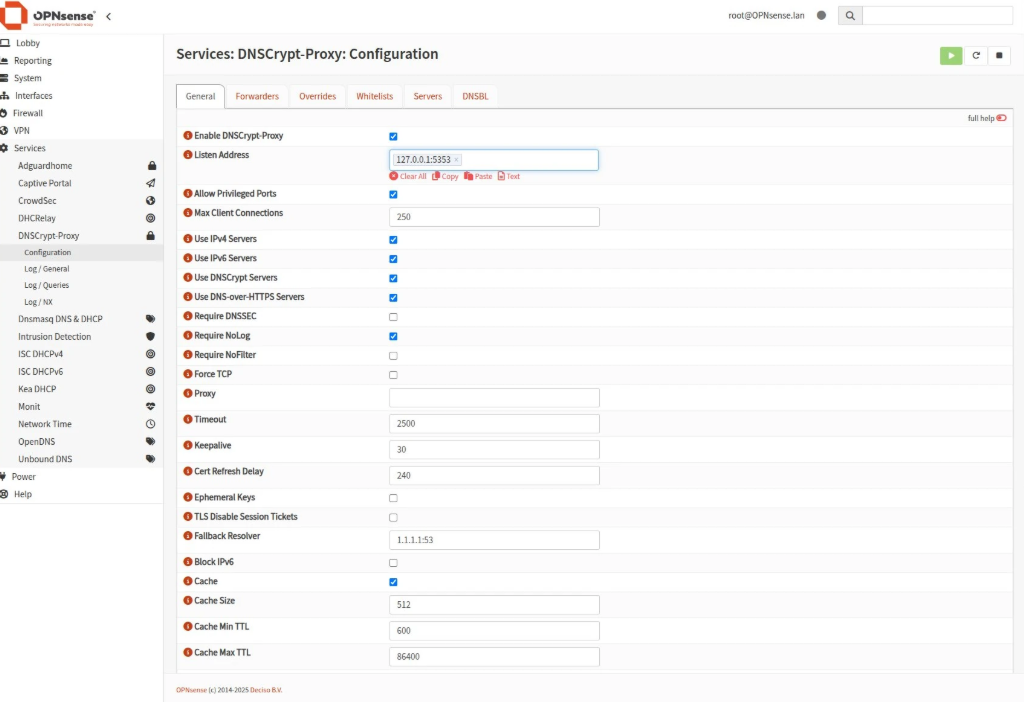The width and height of the screenshot is (1024, 702).
Task: Click the info icon beside Listen Address
Action: click(x=187, y=156)
